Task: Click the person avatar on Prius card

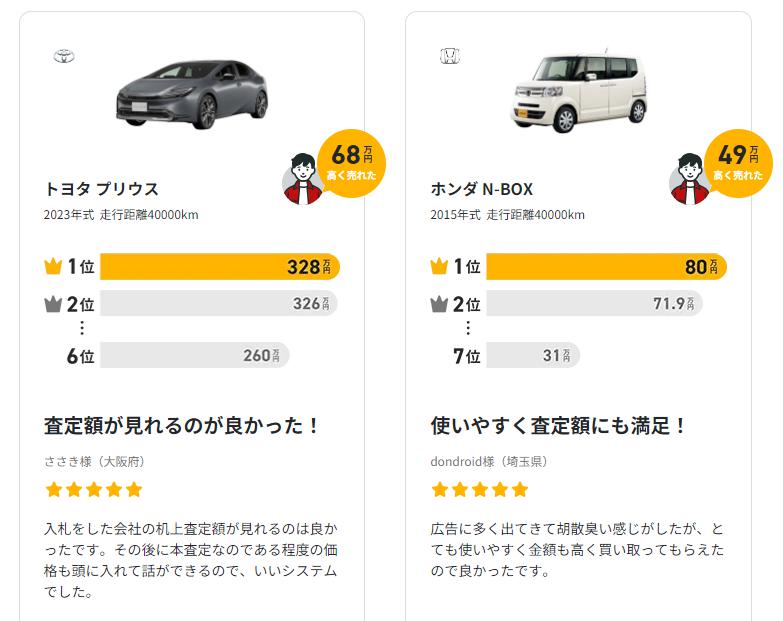Action: pos(302,181)
